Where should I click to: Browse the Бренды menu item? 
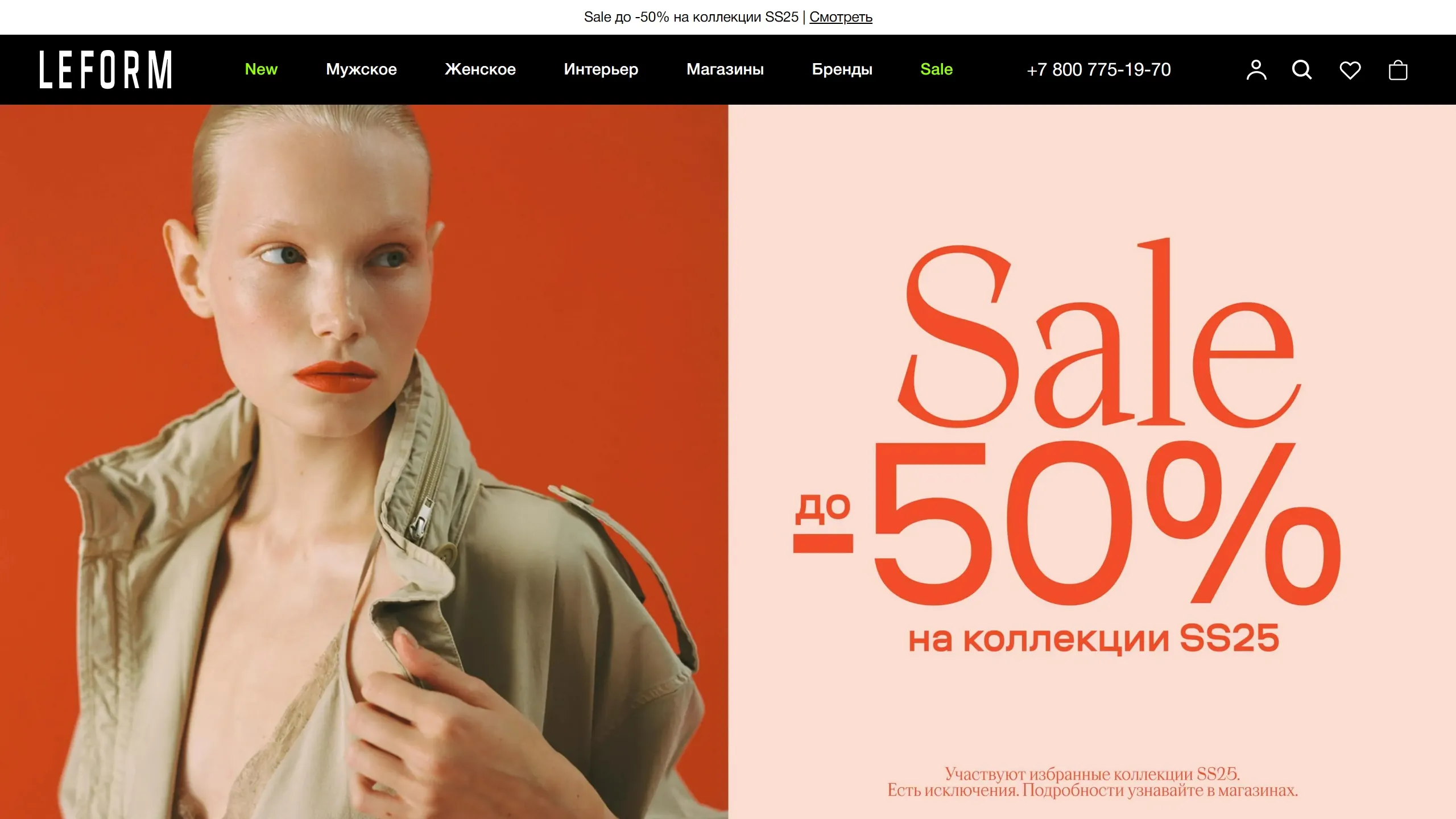click(x=842, y=69)
